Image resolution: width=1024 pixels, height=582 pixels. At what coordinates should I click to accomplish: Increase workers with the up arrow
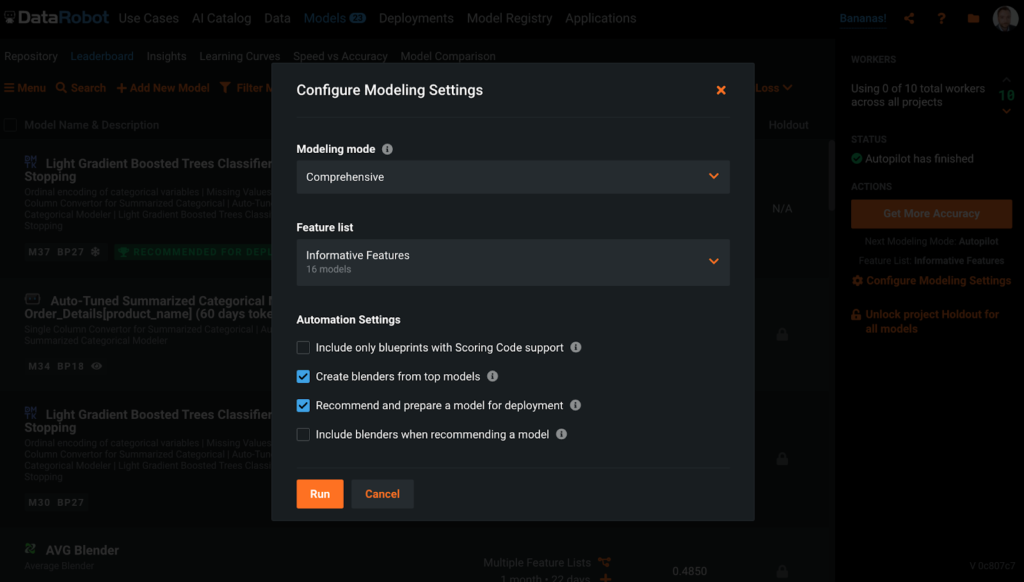pyautogui.click(x=1006, y=81)
